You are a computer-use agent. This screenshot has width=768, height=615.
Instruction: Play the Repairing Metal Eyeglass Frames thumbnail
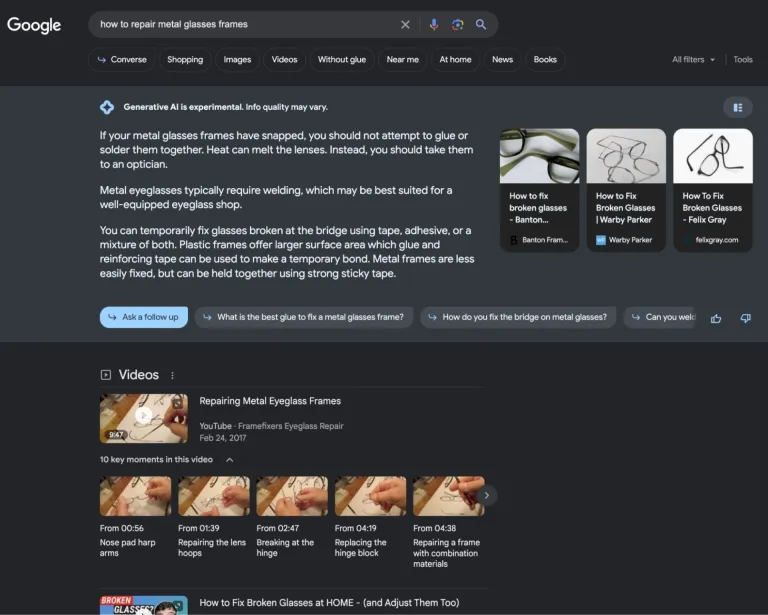point(144,418)
